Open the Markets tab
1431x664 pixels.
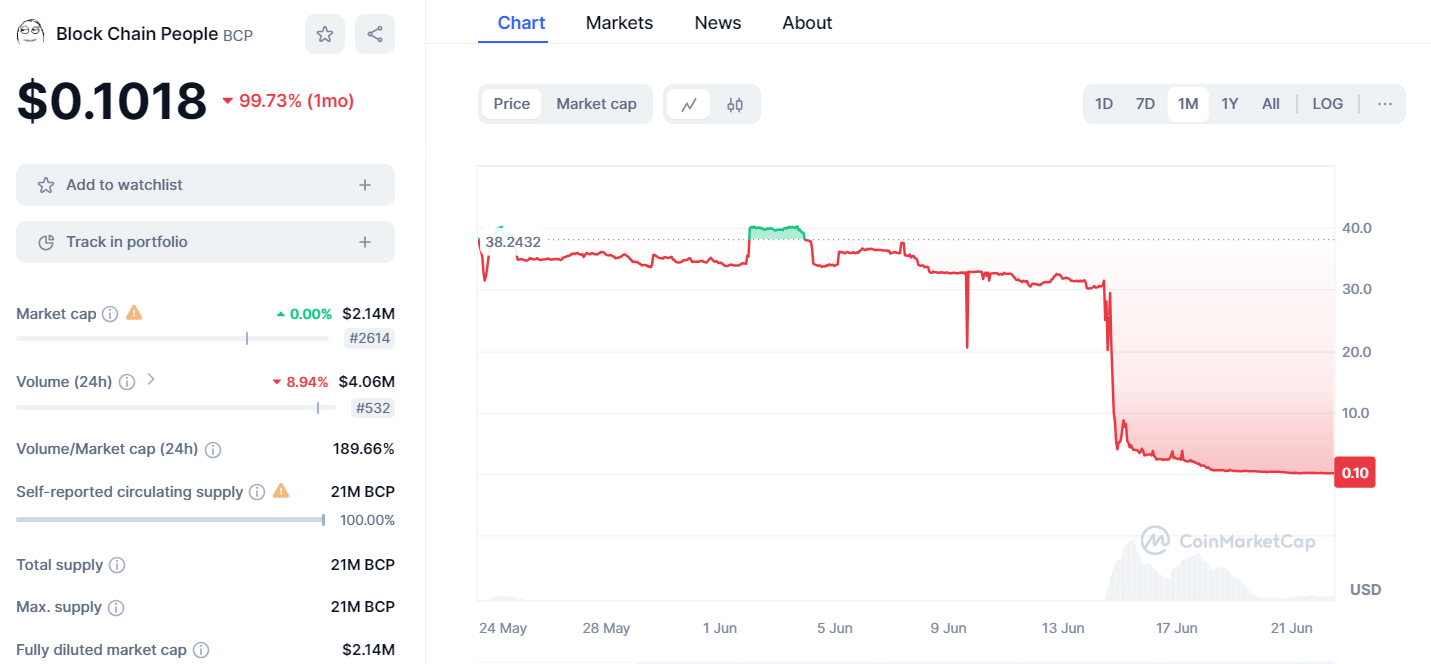619,23
